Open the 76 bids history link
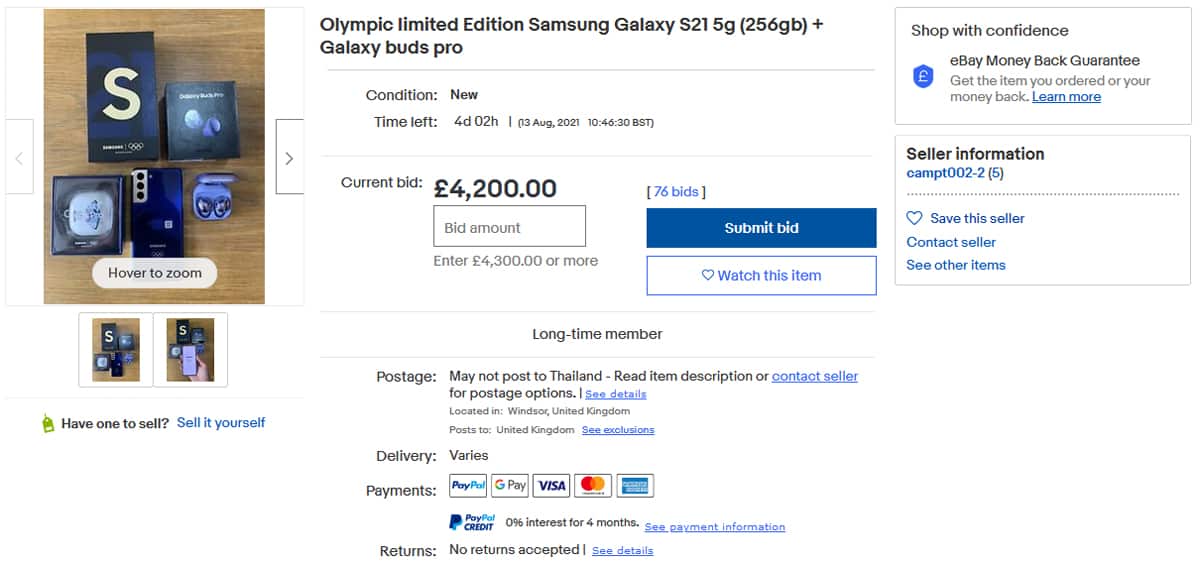1200x563 pixels. (x=676, y=192)
